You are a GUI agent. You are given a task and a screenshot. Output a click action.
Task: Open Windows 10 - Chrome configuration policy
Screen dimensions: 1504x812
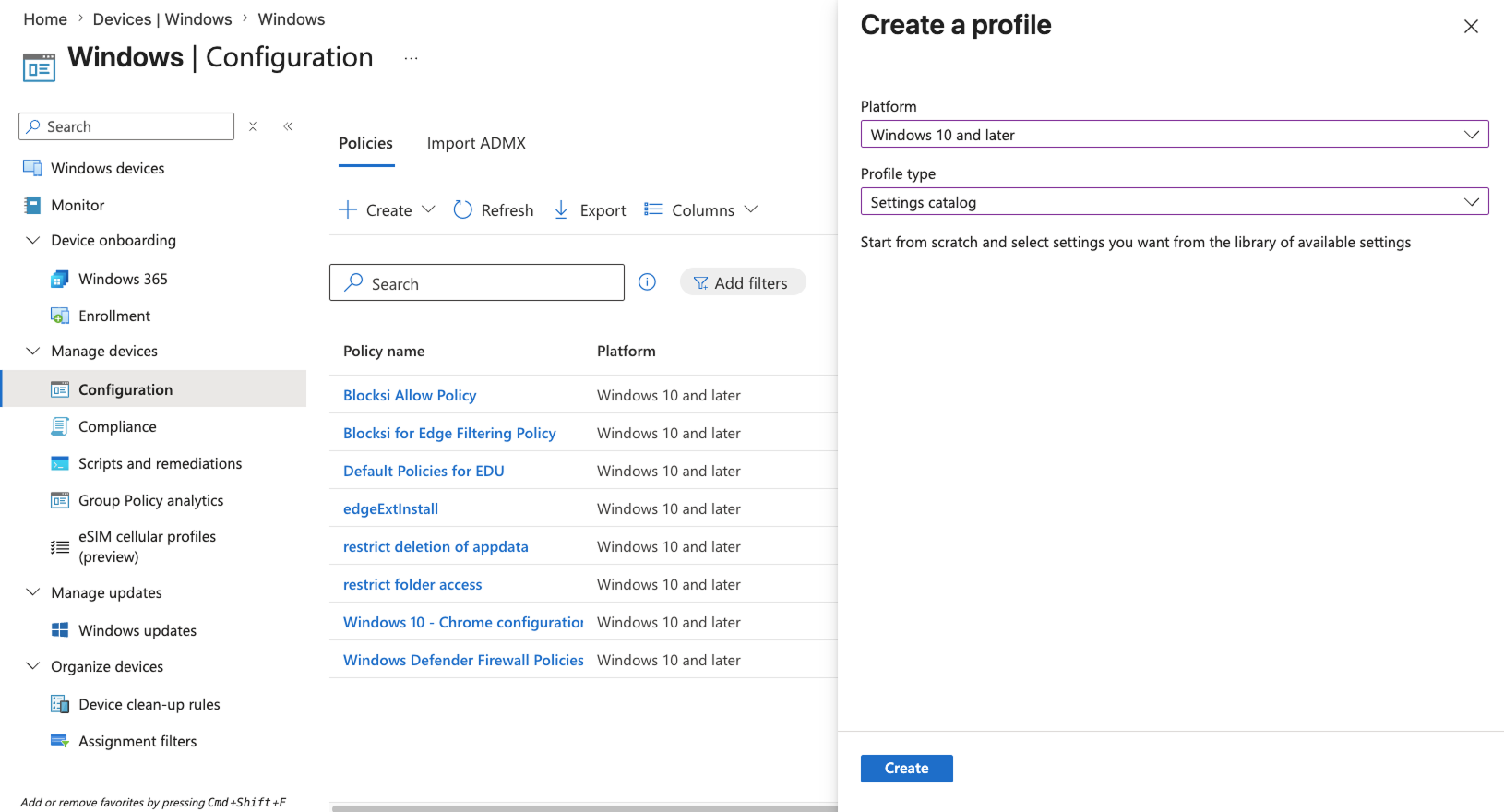pos(463,622)
